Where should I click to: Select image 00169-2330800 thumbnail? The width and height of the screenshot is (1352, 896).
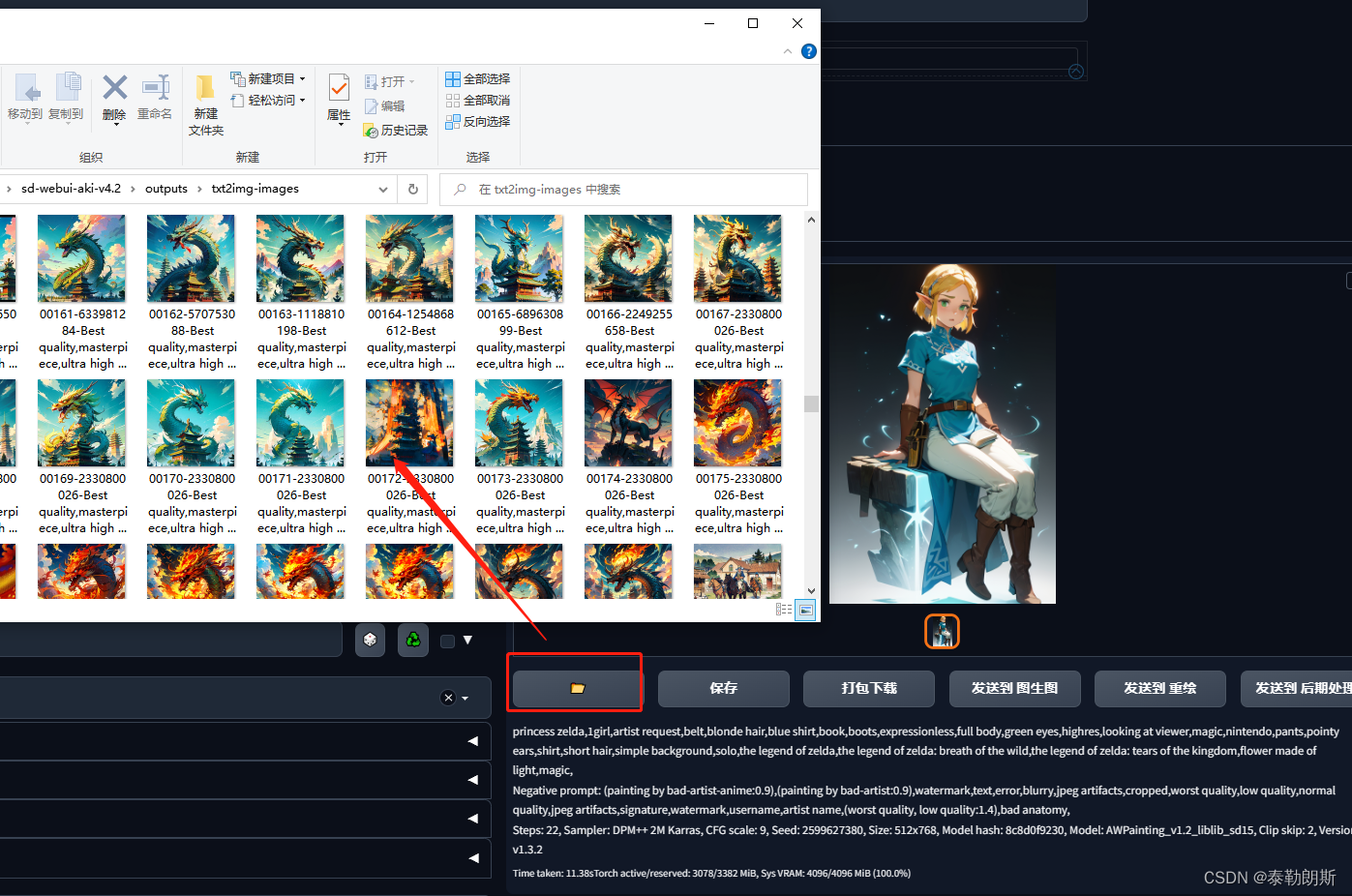coord(81,423)
